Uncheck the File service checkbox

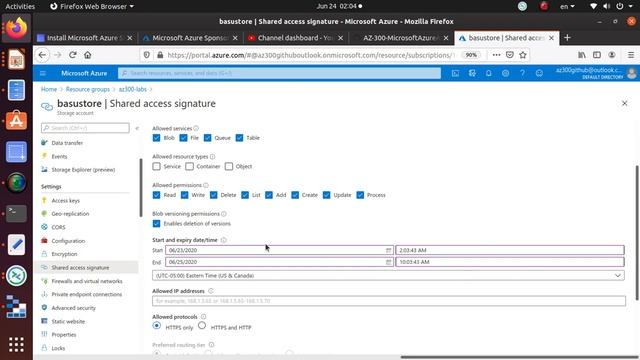(x=183, y=138)
